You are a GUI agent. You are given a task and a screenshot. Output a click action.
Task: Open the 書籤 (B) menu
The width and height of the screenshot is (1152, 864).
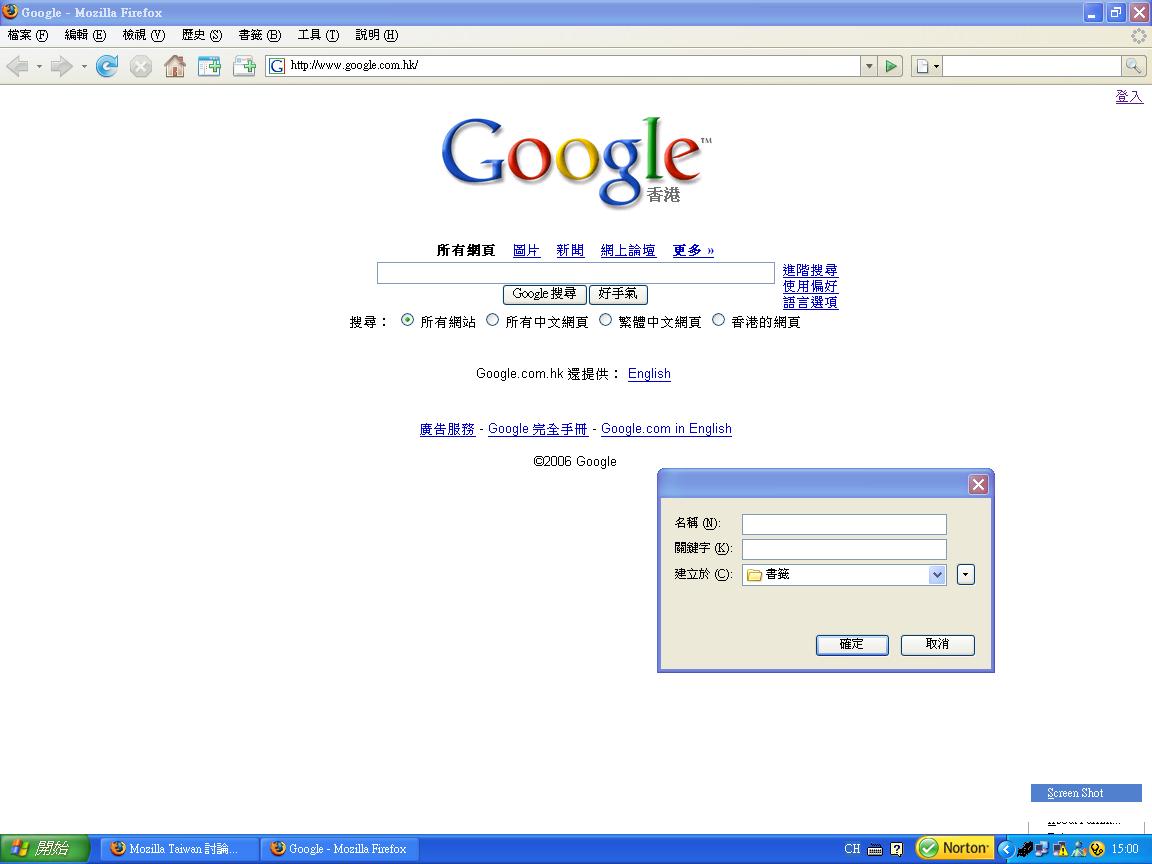tap(259, 35)
